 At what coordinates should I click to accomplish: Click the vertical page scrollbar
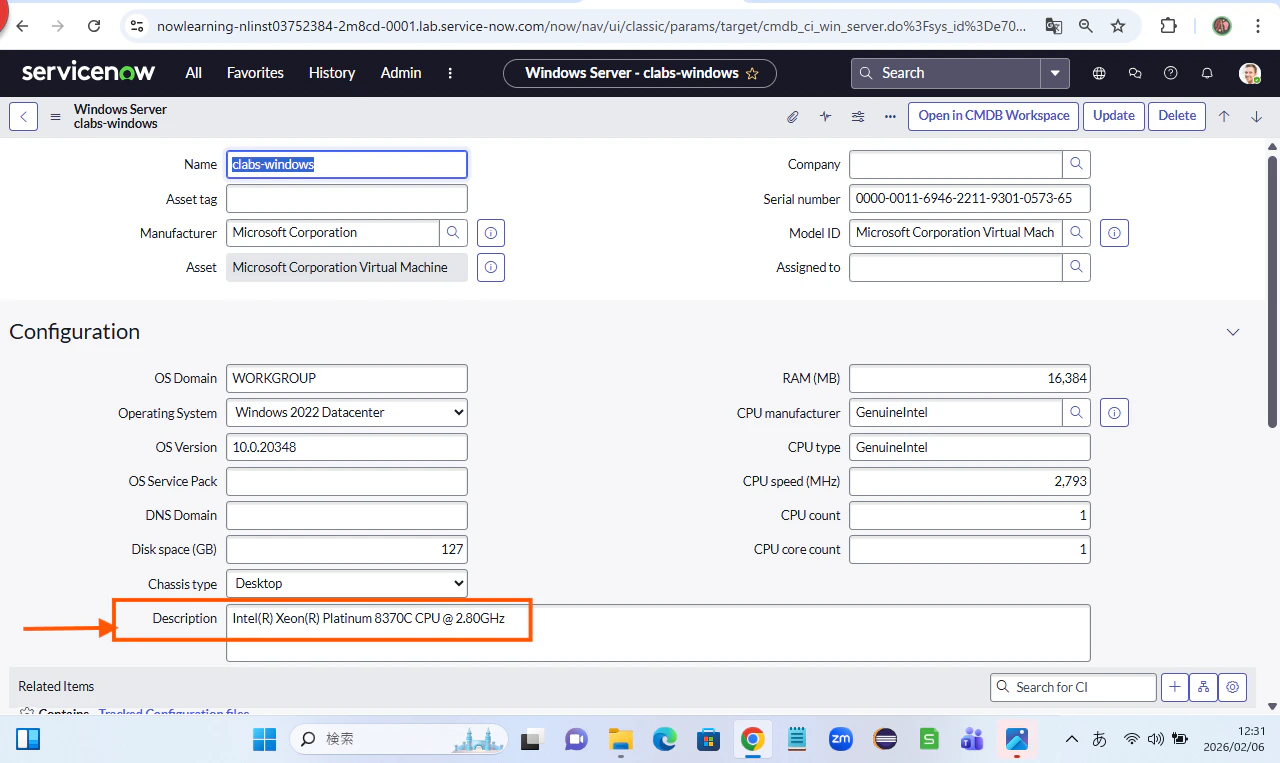click(x=1272, y=290)
